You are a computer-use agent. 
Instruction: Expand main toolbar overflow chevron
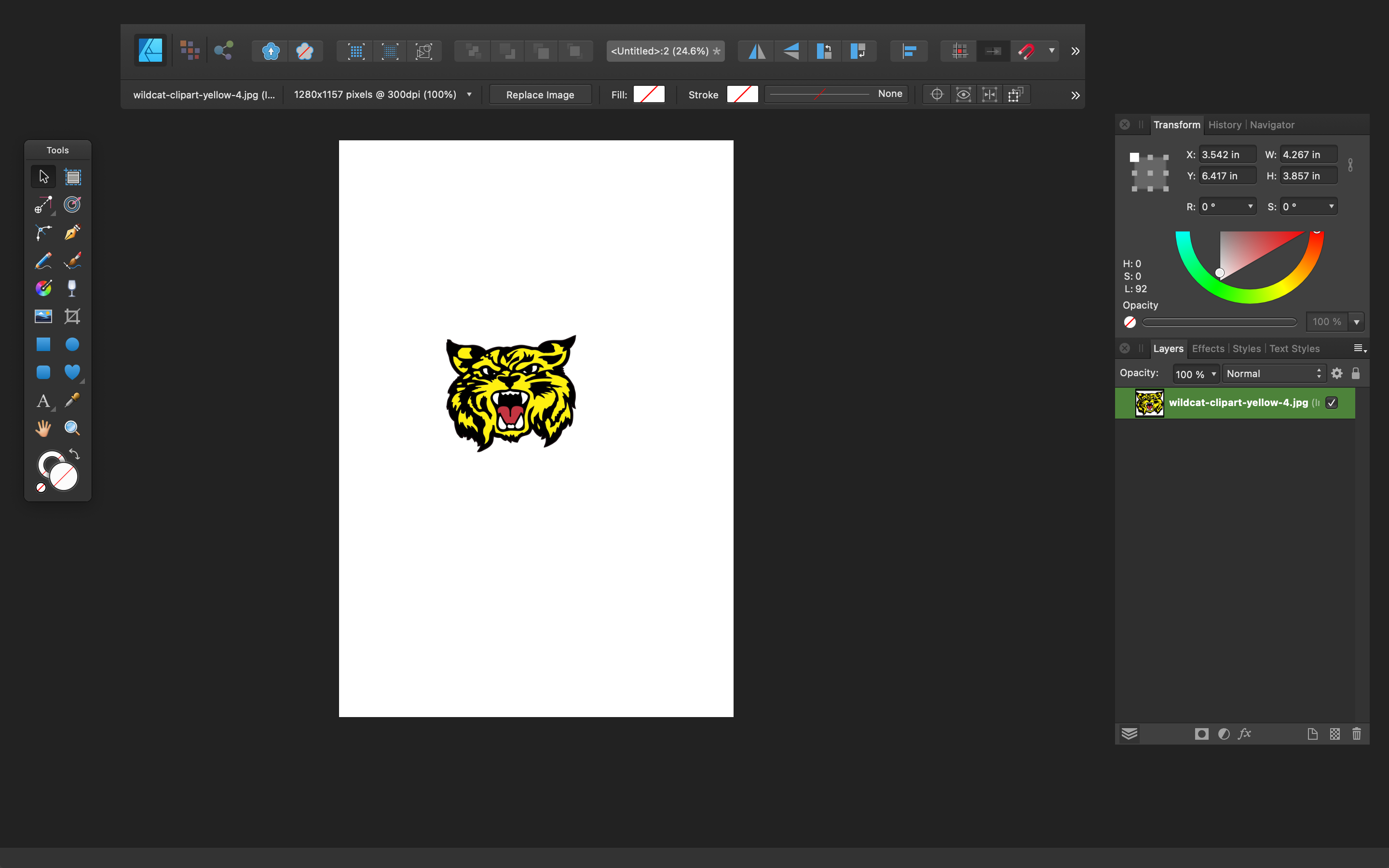(1075, 51)
